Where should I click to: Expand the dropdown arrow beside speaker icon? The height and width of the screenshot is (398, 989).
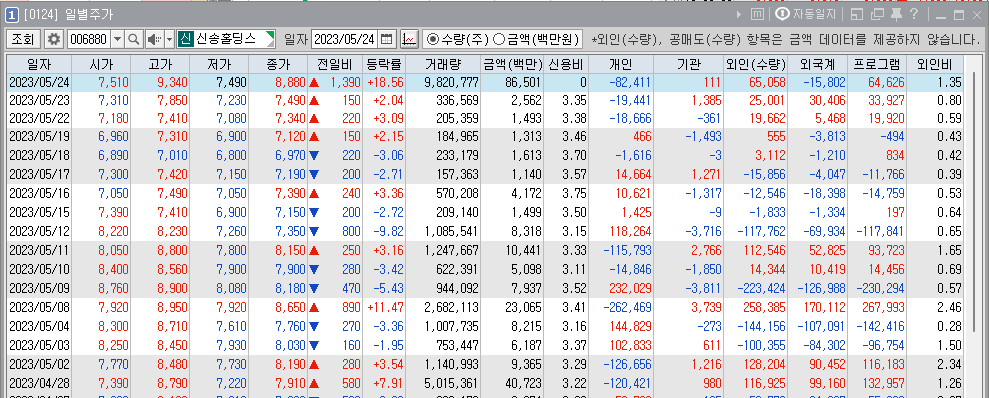coord(169,39)
